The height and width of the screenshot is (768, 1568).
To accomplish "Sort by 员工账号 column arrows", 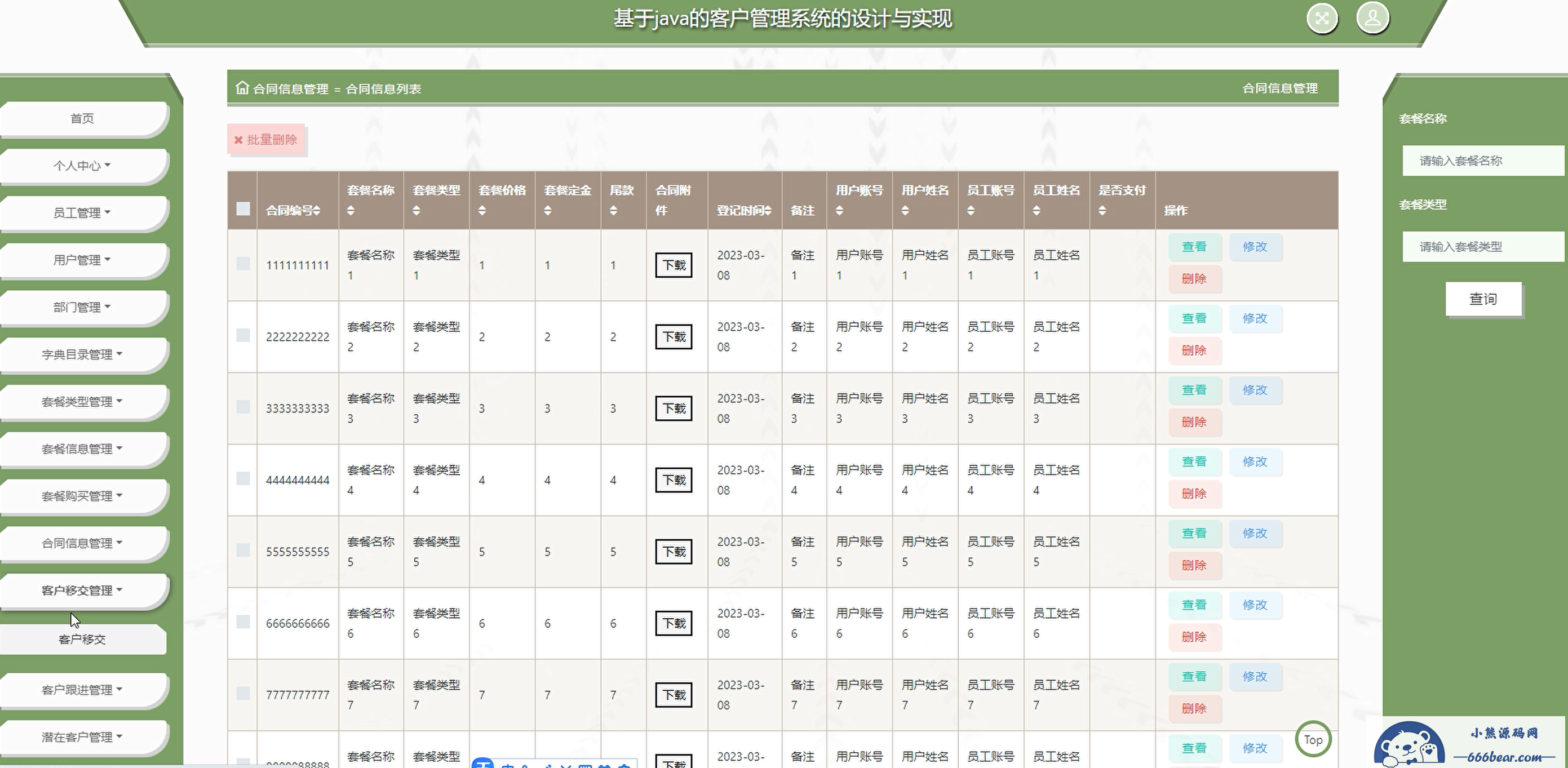I will coord(971,211).
